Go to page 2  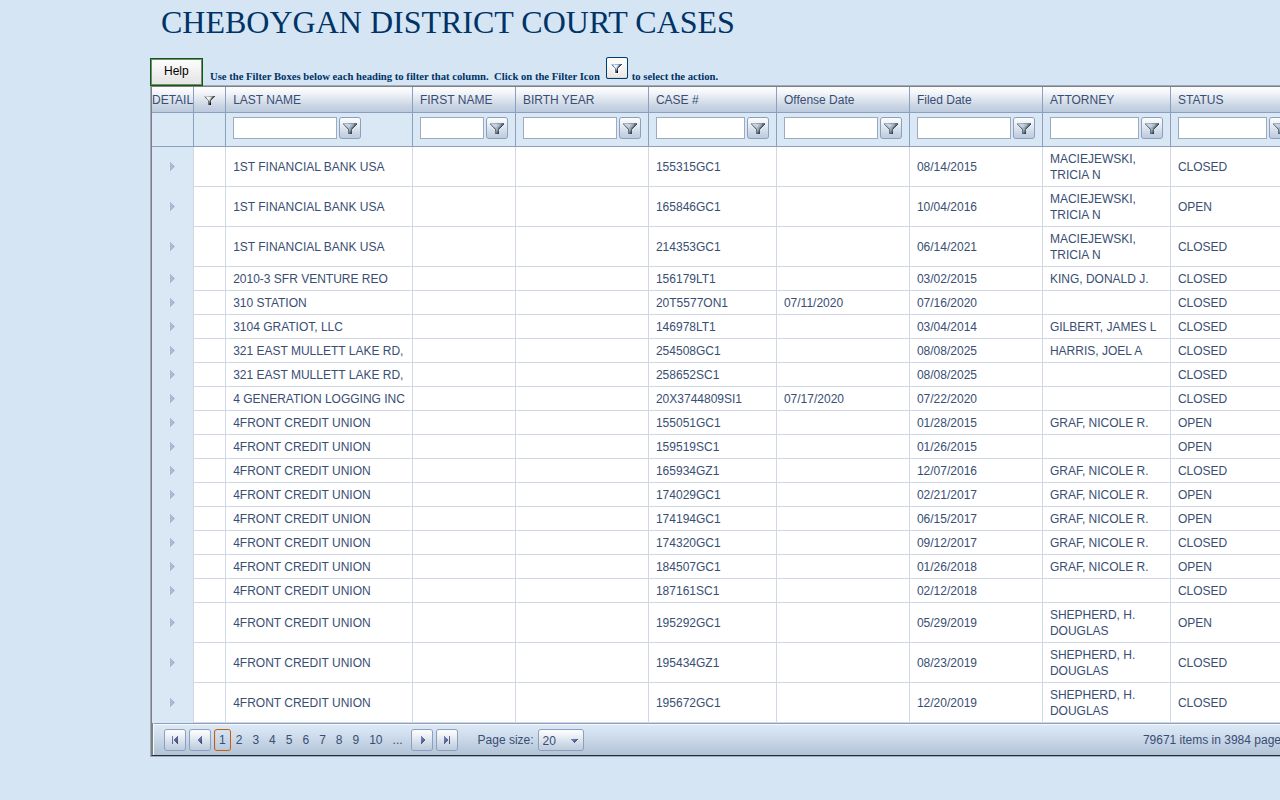239,740
